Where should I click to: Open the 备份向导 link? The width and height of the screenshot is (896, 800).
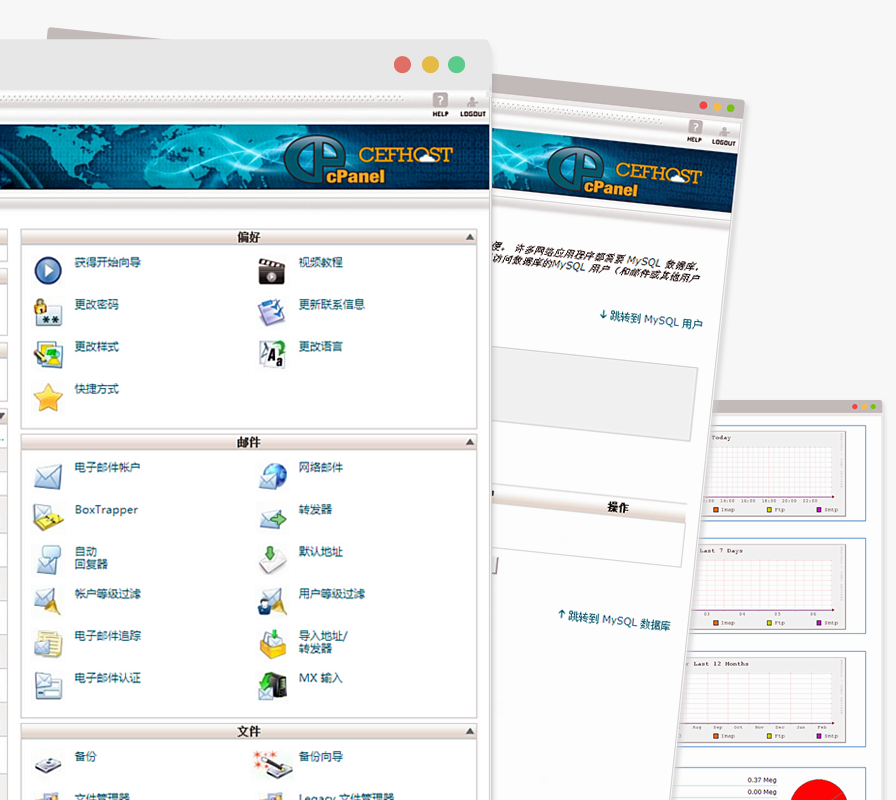(x=321, y=757)
